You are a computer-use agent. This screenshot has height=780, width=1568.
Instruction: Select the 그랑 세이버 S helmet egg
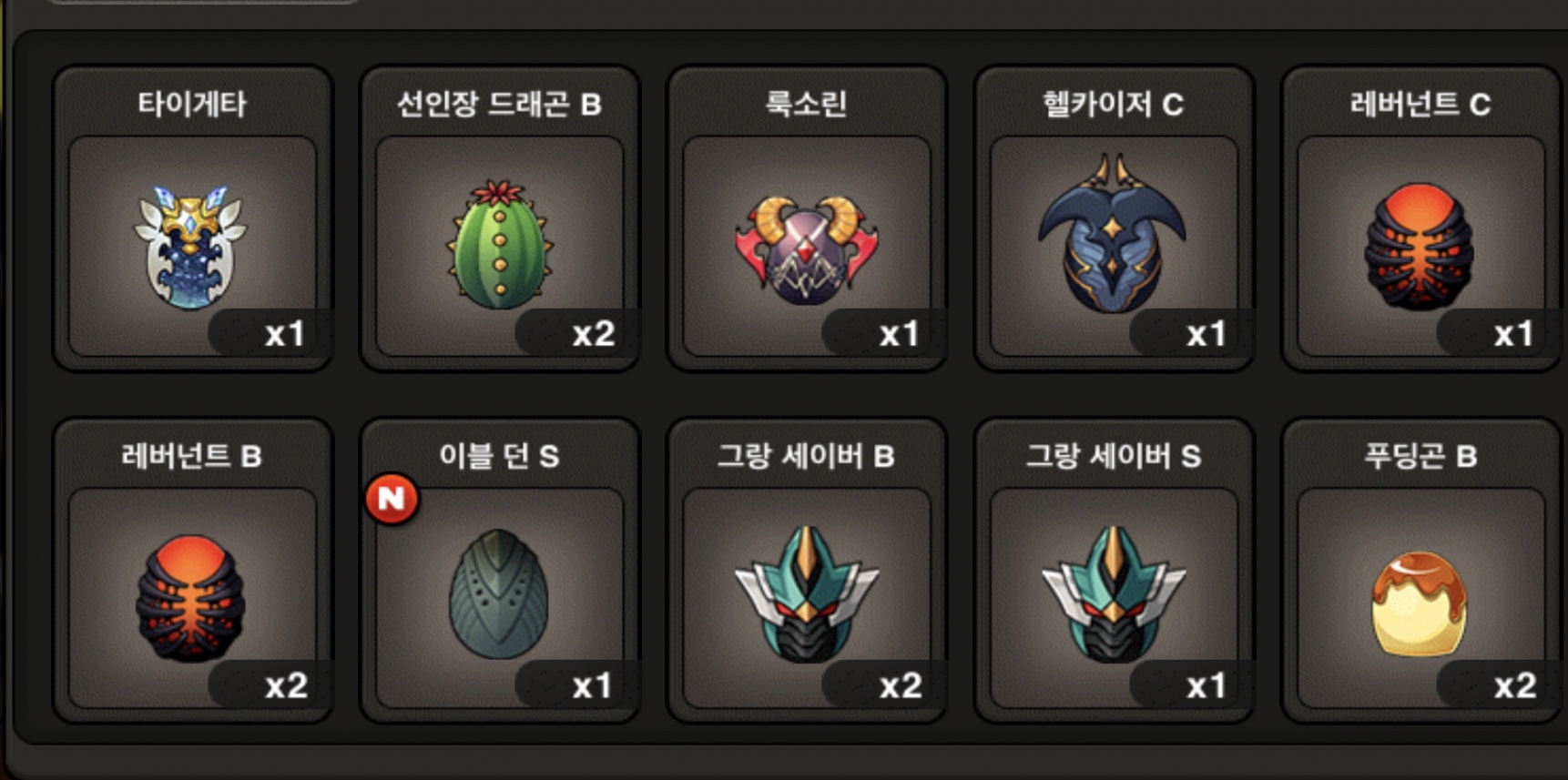[x=1113, y=593]
